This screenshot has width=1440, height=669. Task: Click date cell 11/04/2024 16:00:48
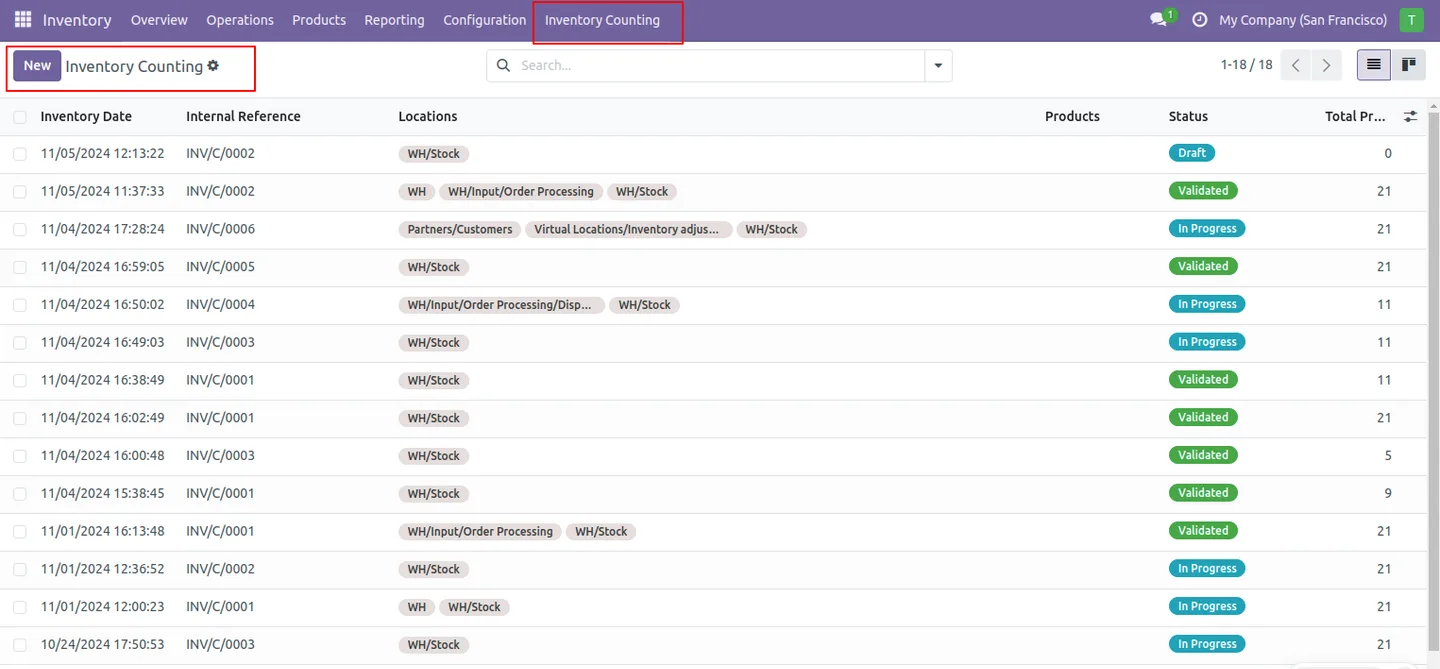coord(103,456)
